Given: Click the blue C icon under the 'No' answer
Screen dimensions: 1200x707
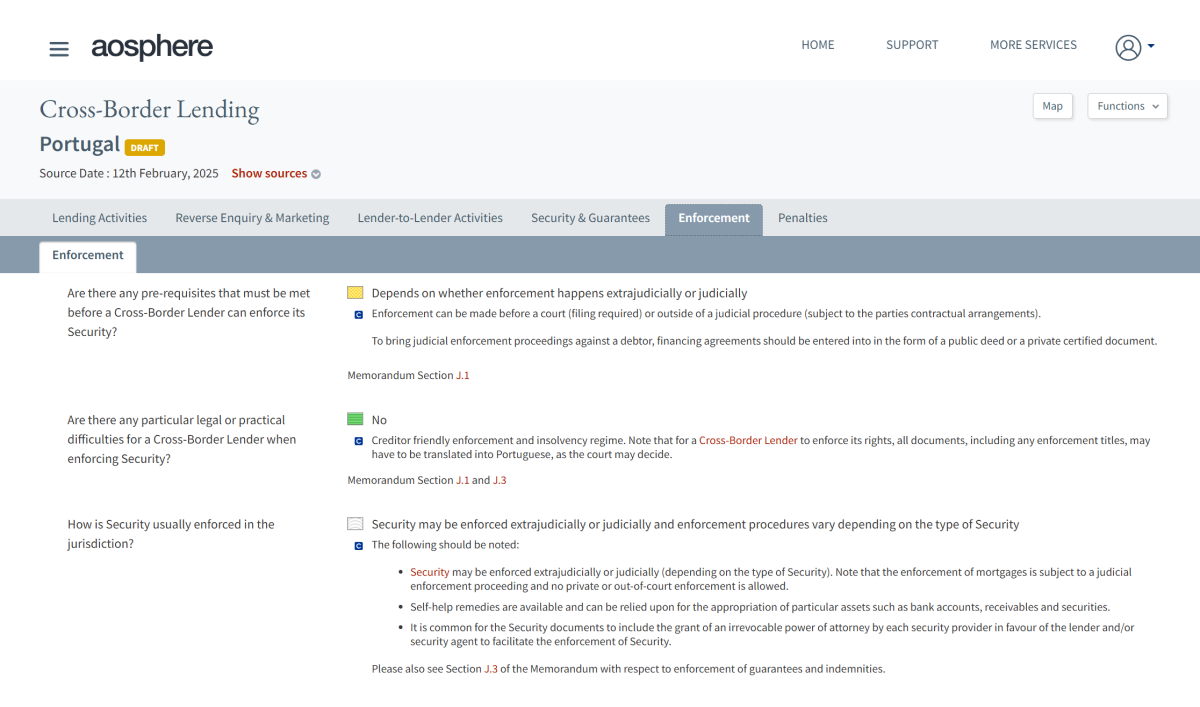Looking at the screenshot, I should point(358,441).
